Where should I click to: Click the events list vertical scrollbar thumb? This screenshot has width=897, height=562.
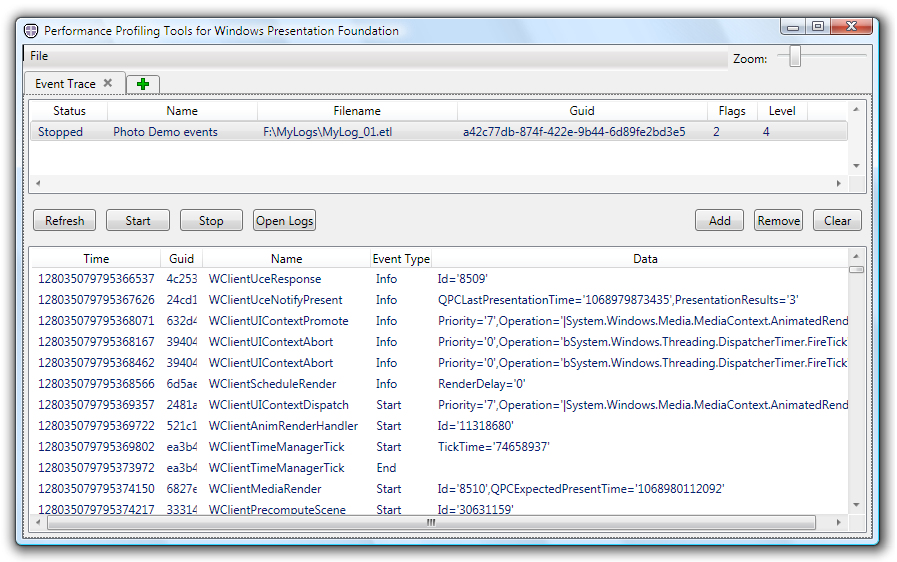856,270
